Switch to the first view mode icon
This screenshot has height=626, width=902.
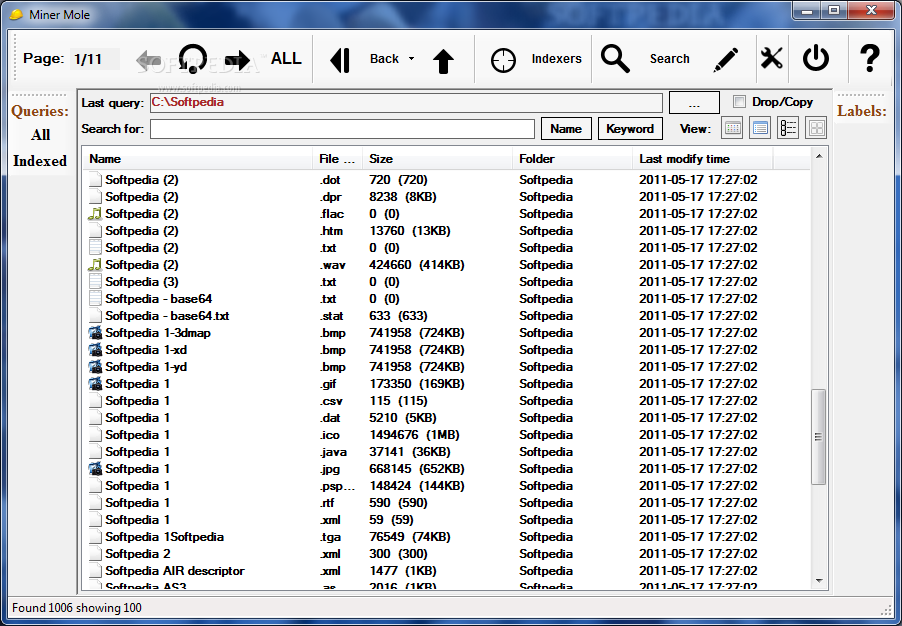point(732,128)
